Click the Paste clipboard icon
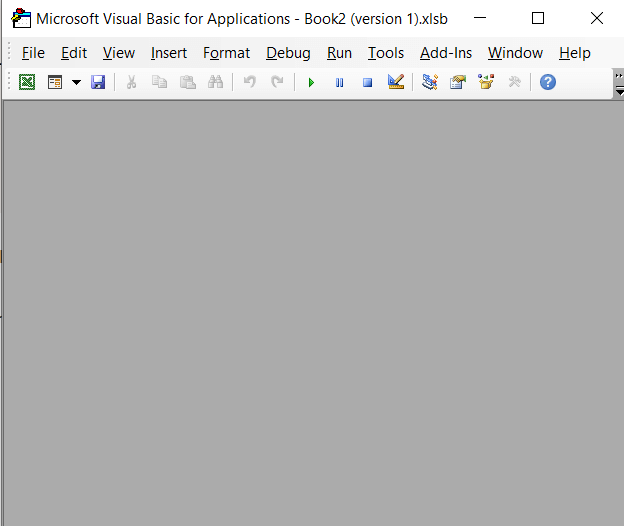 187,82
